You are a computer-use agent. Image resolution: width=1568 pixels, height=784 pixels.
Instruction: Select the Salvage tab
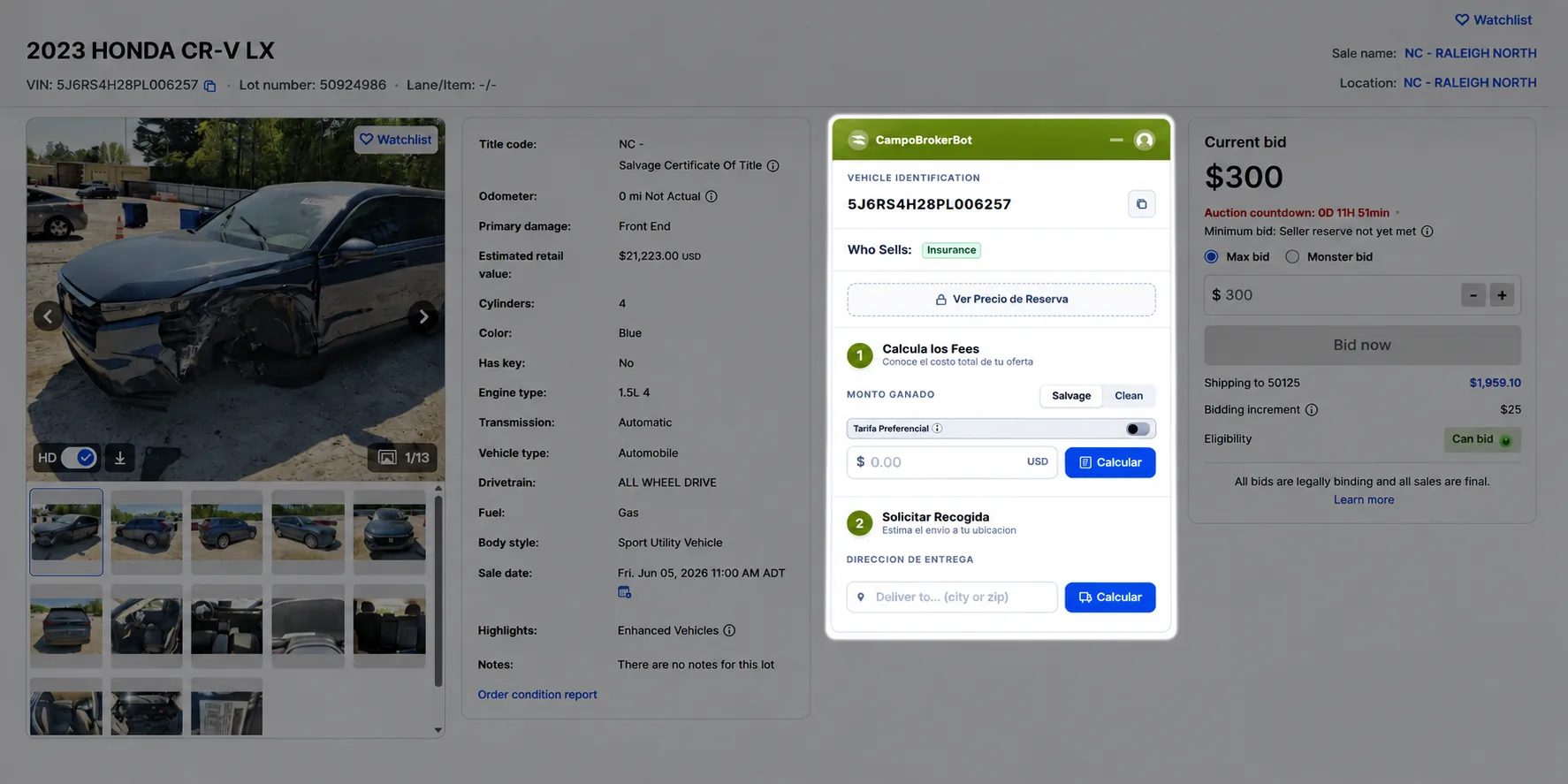click(1071, 395)
